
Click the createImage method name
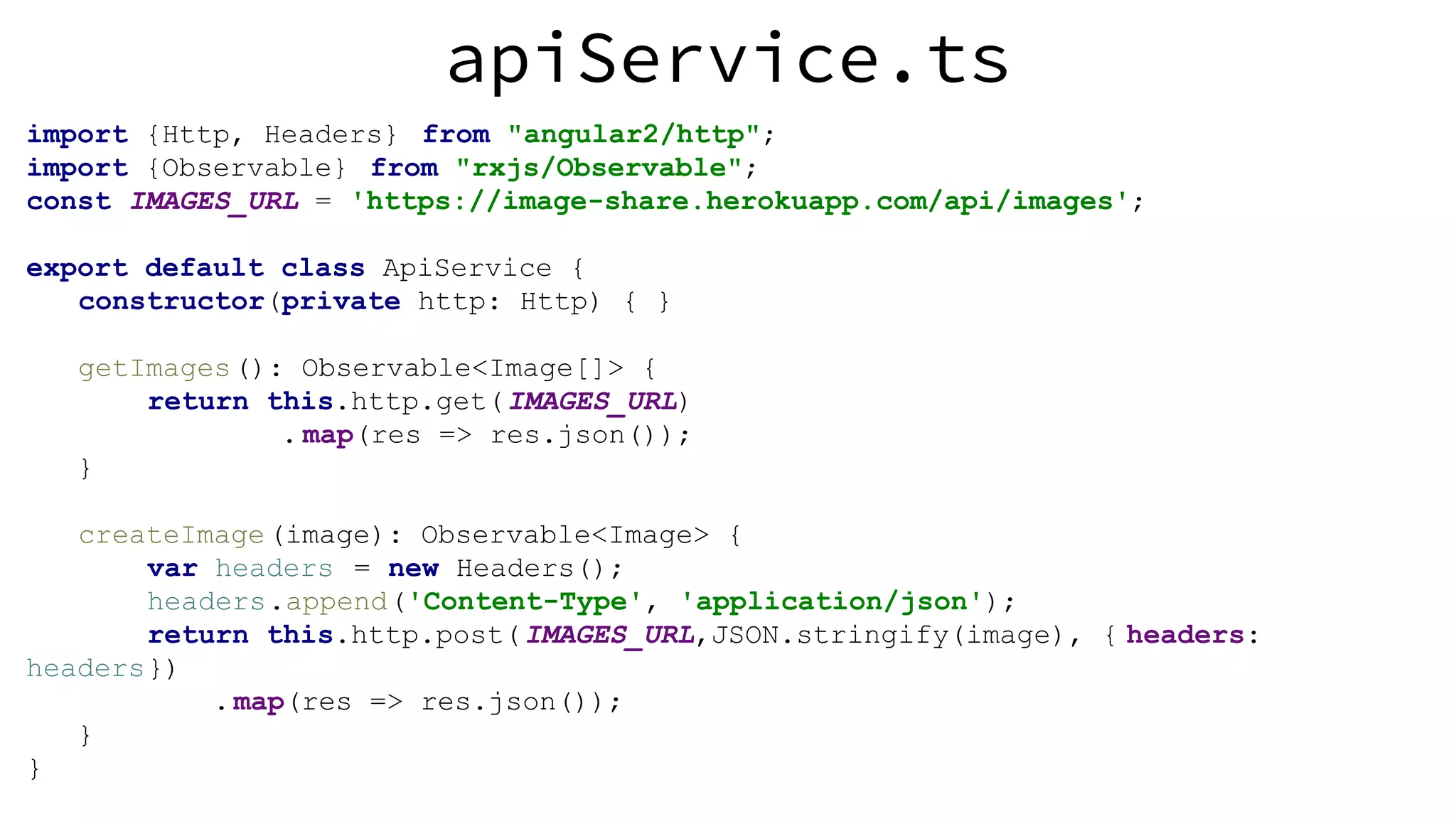(171, 535)
